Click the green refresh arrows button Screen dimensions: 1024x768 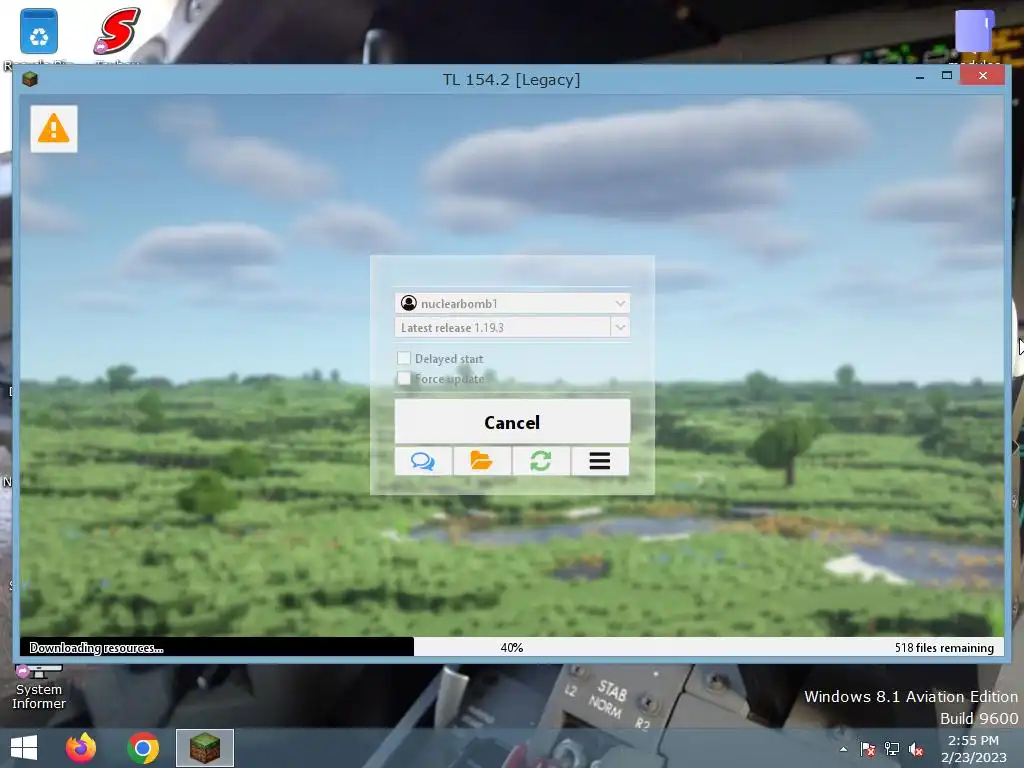tap(541, 461)
